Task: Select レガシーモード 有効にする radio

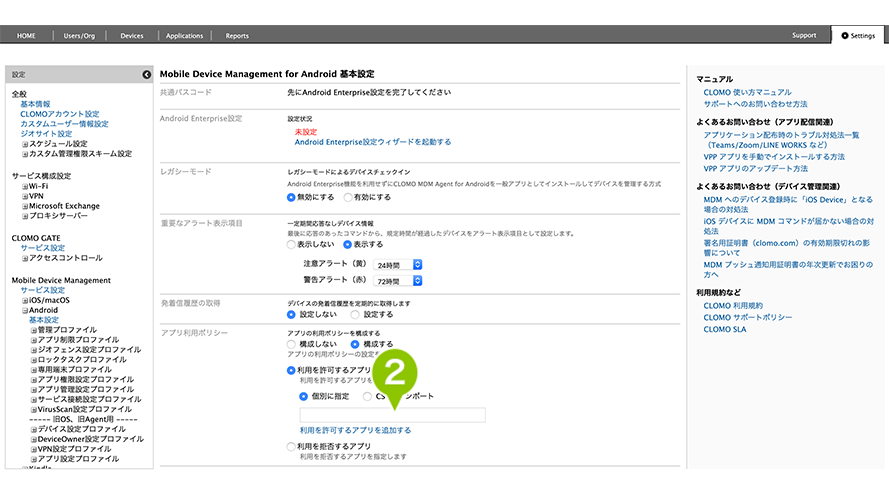Action: pyautogui.click(x=348, y=197)
